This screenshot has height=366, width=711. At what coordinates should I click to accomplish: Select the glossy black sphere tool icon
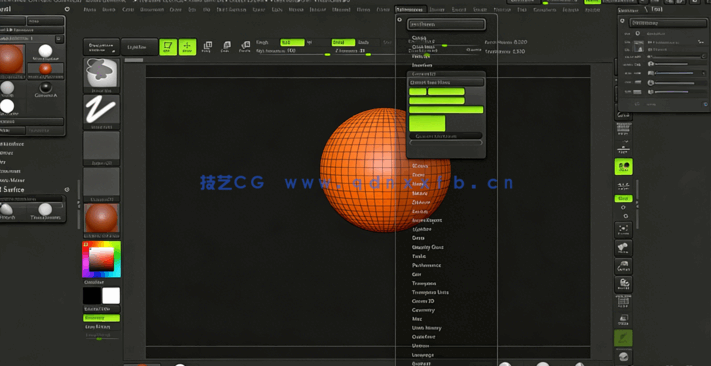tap(45, 88)
